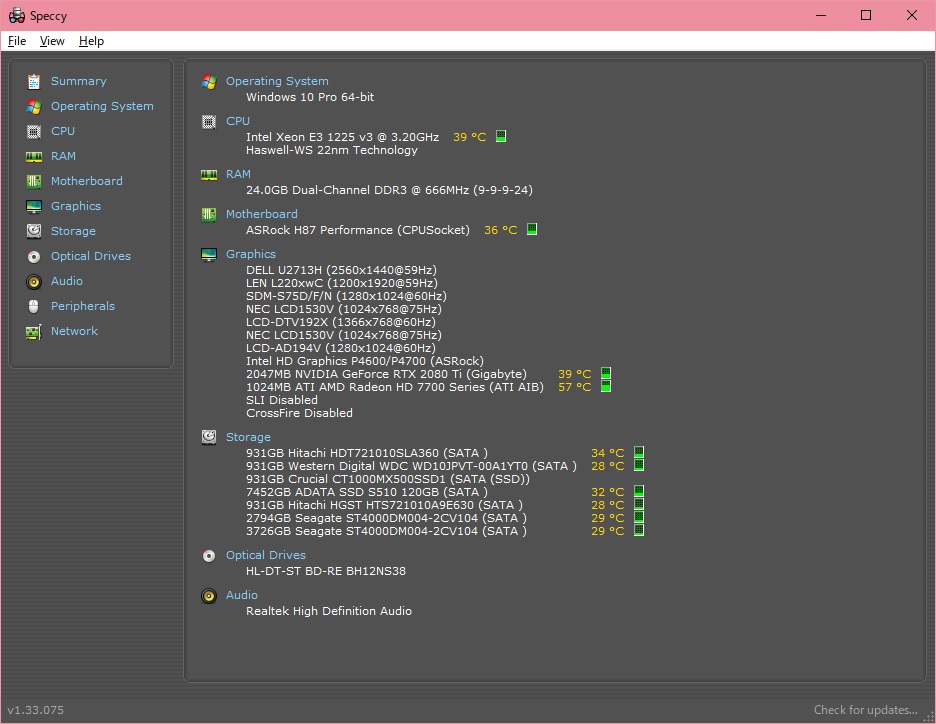Click the Graphics heading link in summary

pos(251,254)
